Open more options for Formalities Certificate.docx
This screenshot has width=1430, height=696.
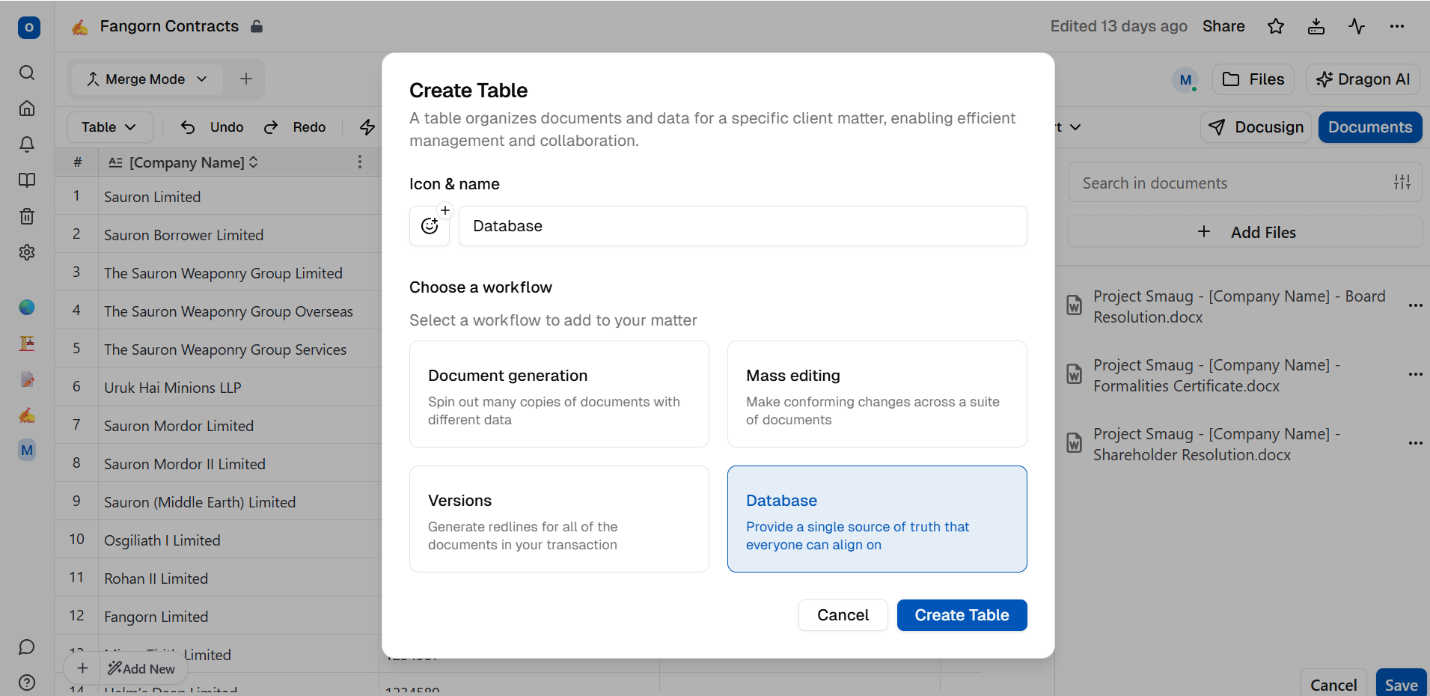coord(1415,375)
